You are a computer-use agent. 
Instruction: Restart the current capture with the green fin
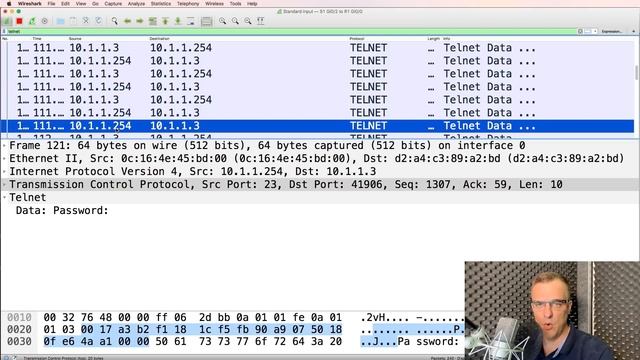pyautogui.click(x=32, y=21)
